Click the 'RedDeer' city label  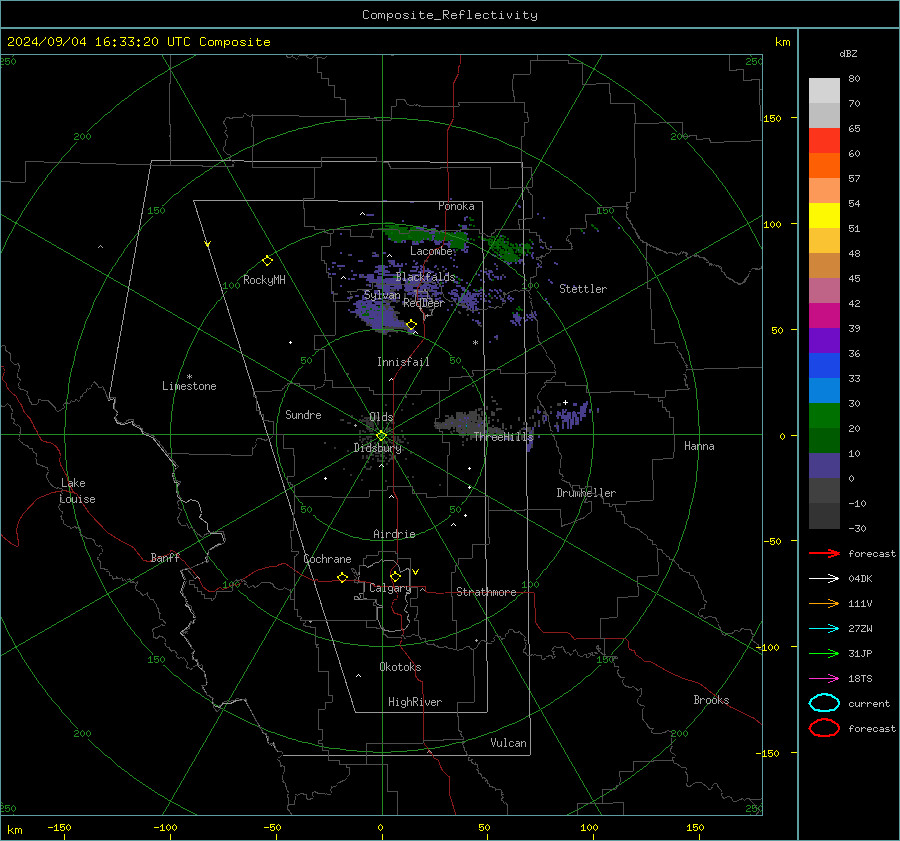pyautogui.click(x=424, y=303)
